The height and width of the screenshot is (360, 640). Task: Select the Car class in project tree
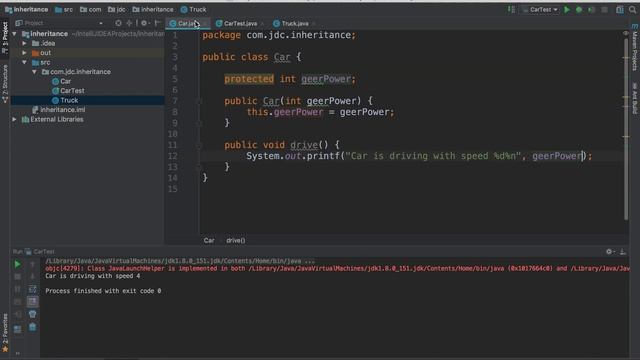pos(61,81)
